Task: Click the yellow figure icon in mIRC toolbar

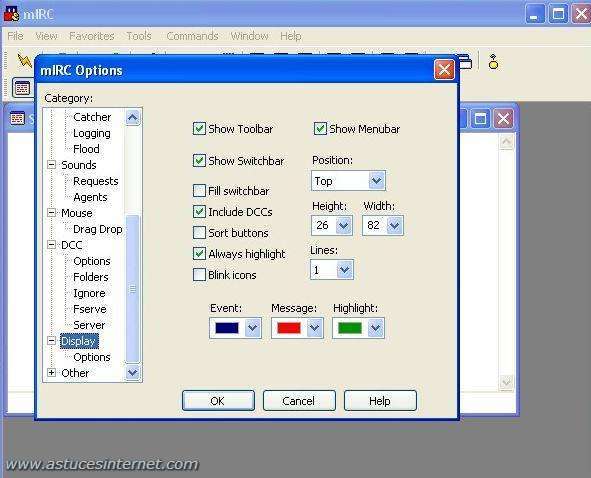Action: [493, 61]
